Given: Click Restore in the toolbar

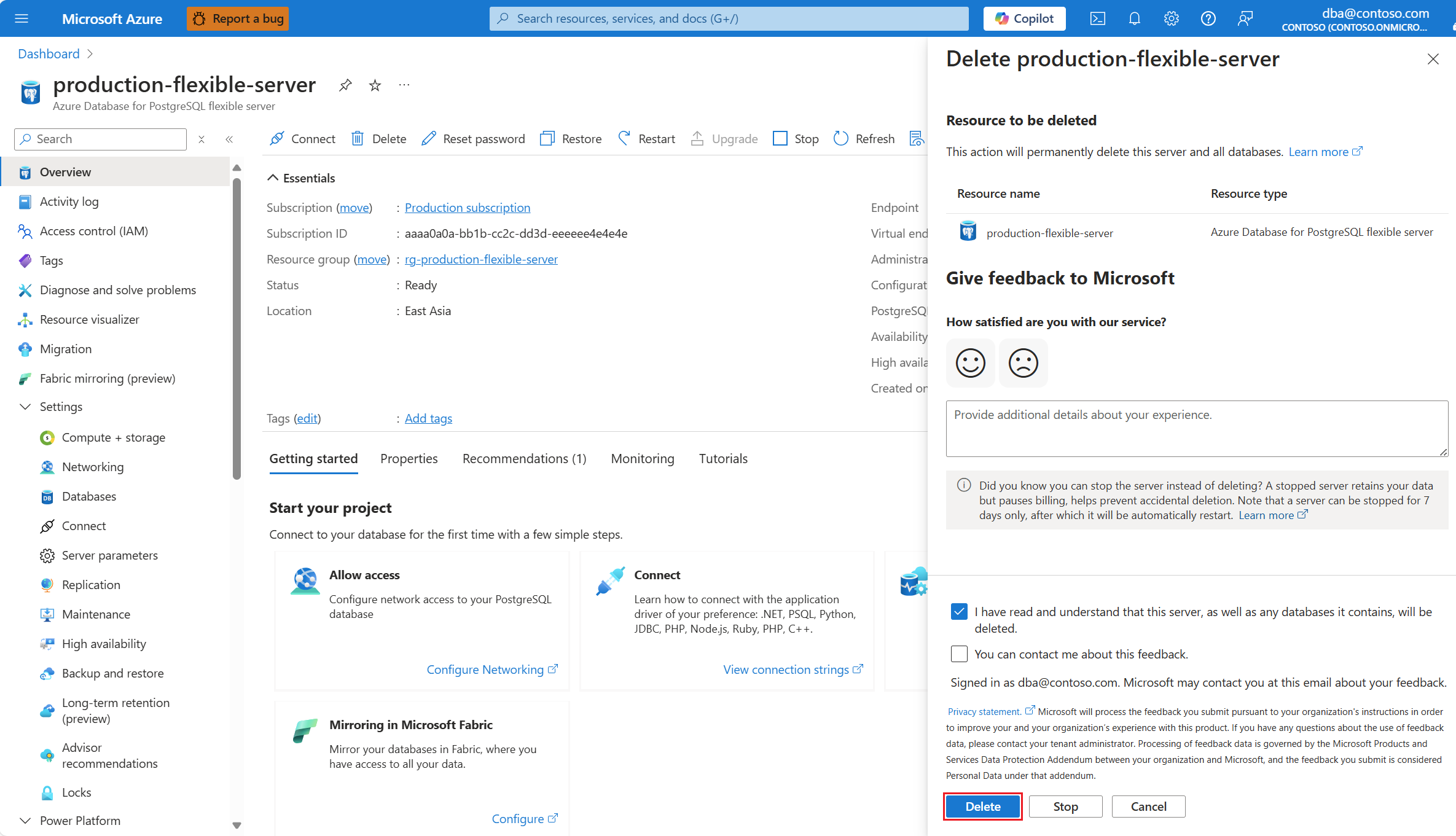Looking at the screenshot, I should 571,139.
